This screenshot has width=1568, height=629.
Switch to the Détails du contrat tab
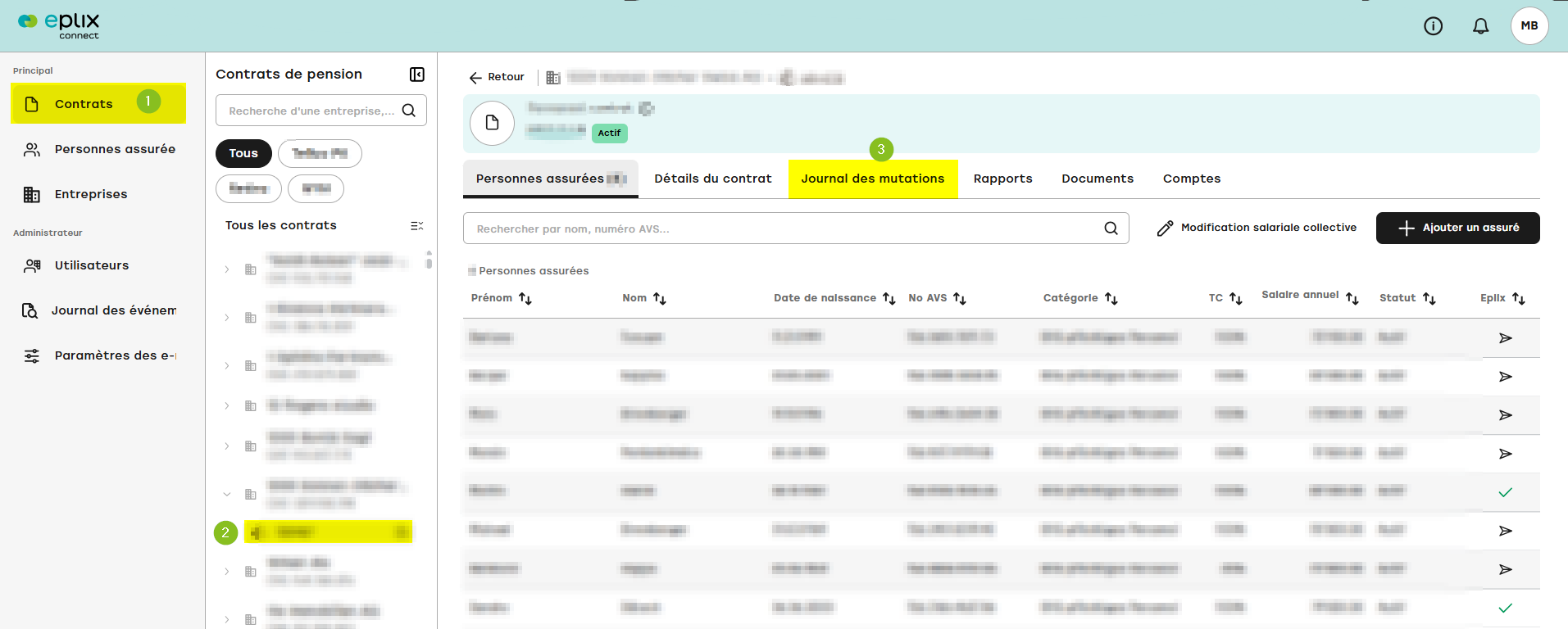click(x=713, y=179)
